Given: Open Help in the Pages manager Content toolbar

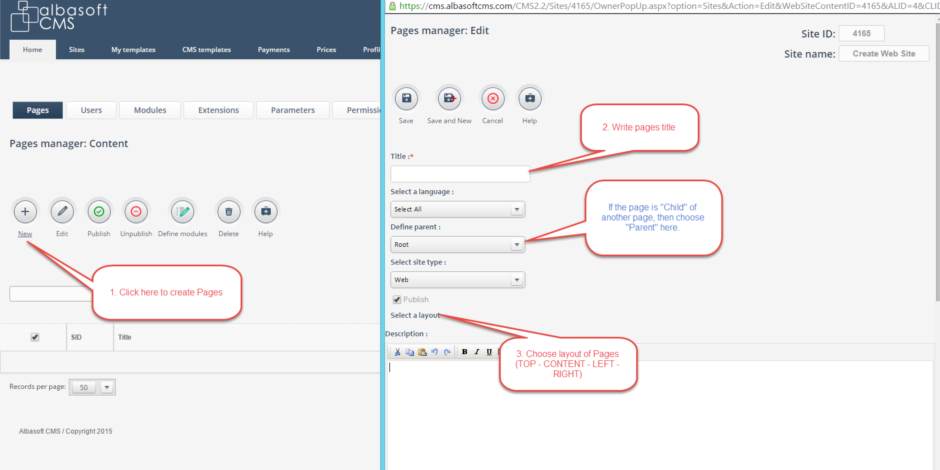Looking at the screenshot, I should 266,211.
